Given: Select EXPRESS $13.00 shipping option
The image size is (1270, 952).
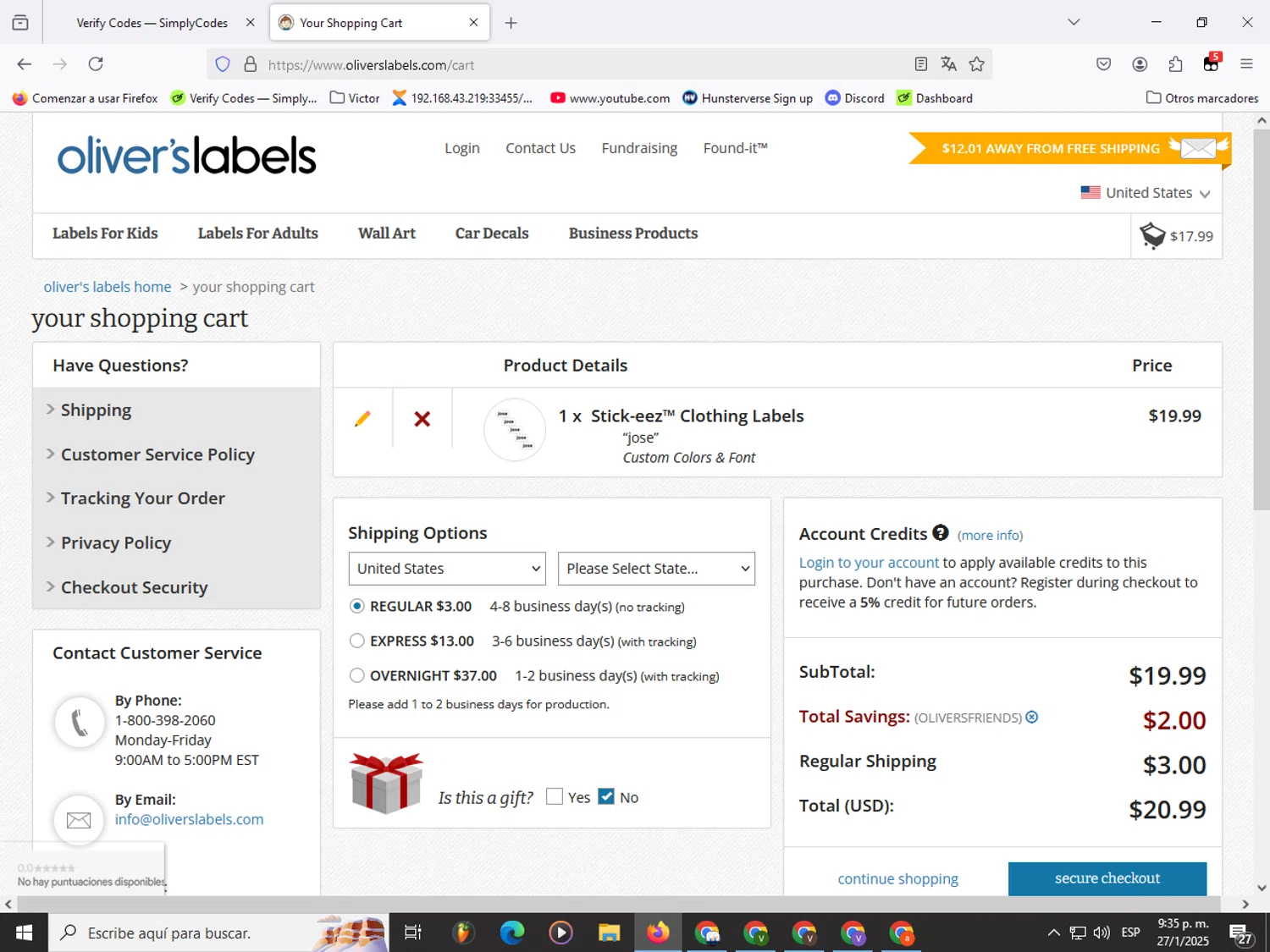Looking at the screenshot, I should pyautogui.click(x=357, y=641).
